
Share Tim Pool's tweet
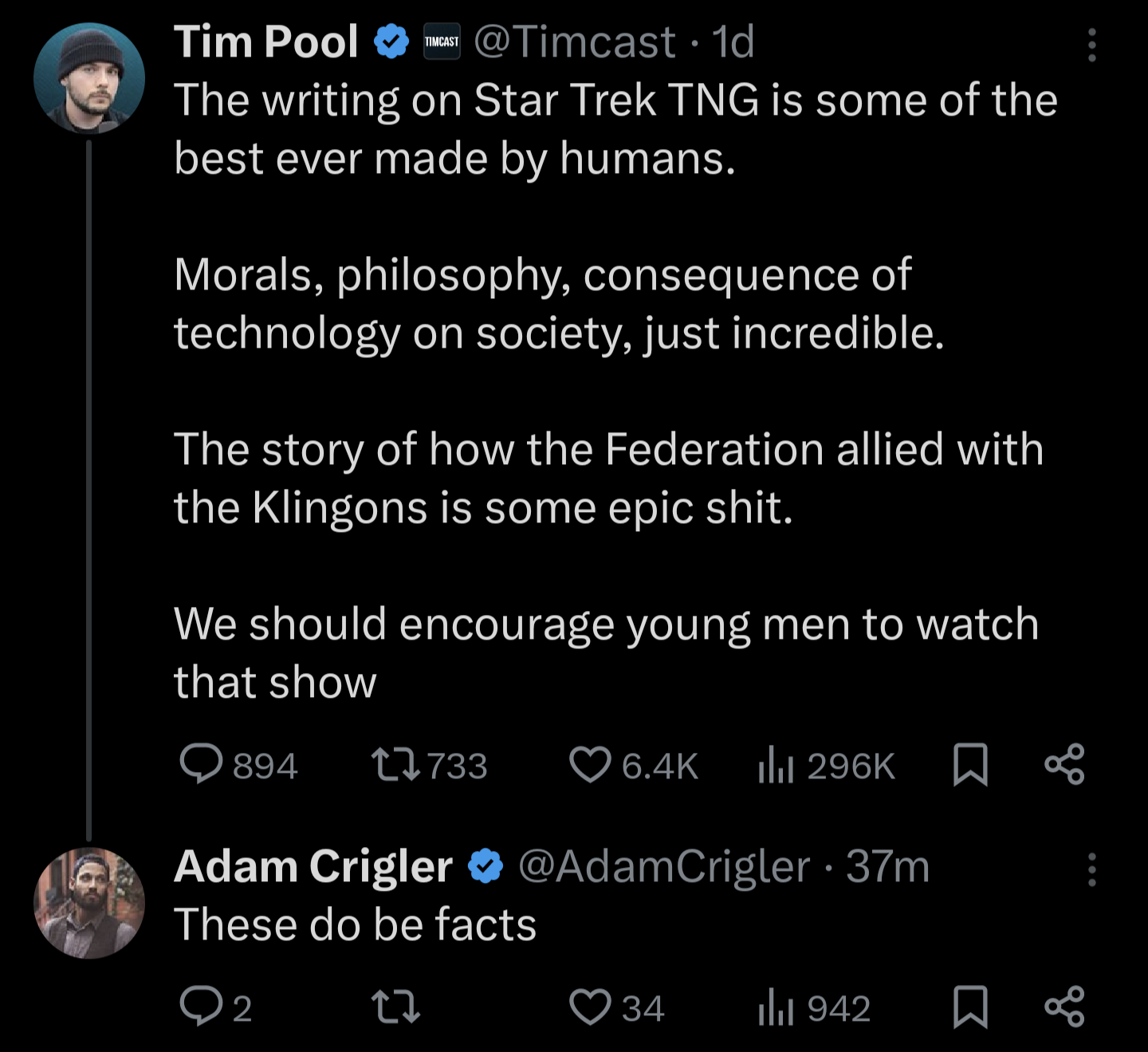pos(1064,765)
